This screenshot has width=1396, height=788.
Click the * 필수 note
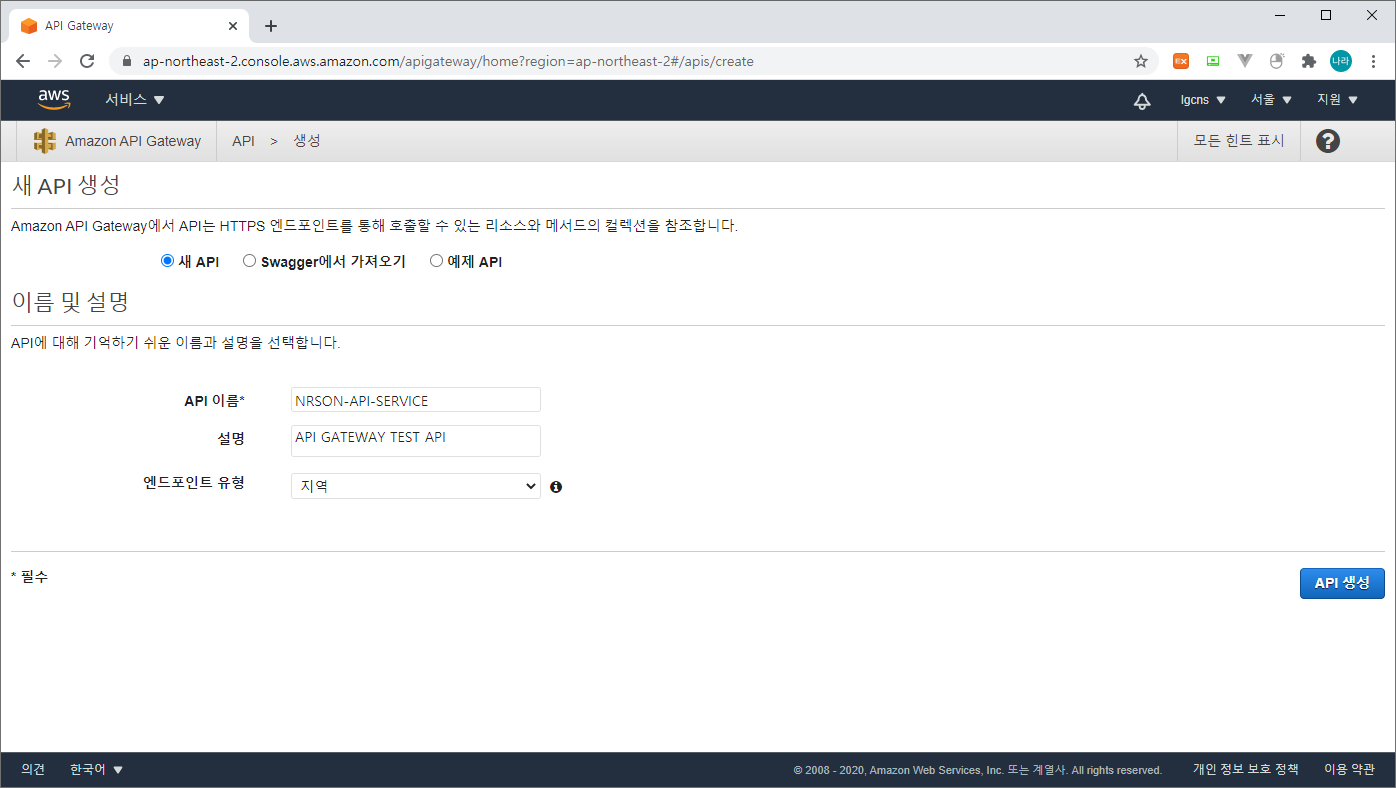29,577
